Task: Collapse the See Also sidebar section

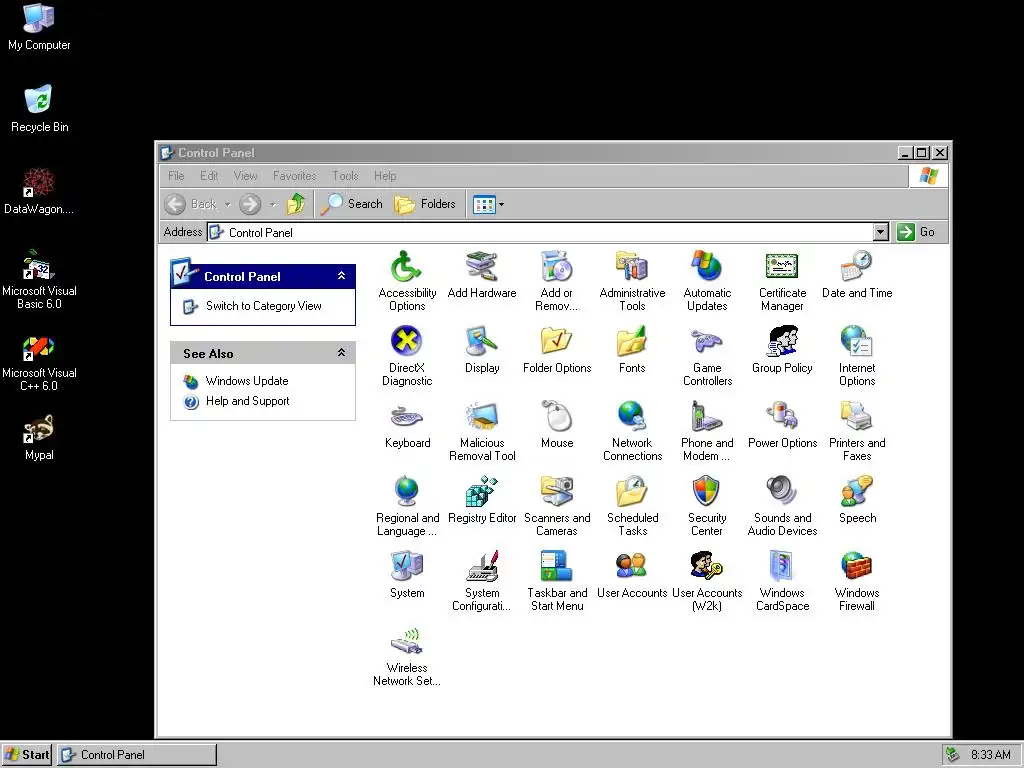Action: pyautogui.click(x=341, y=353)
